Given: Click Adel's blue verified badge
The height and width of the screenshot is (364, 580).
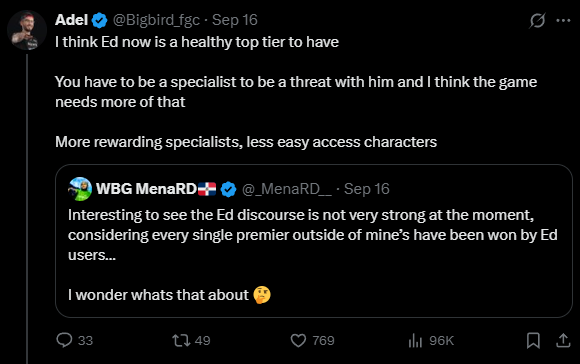Looking at the screenshot, I should (99, 20).
